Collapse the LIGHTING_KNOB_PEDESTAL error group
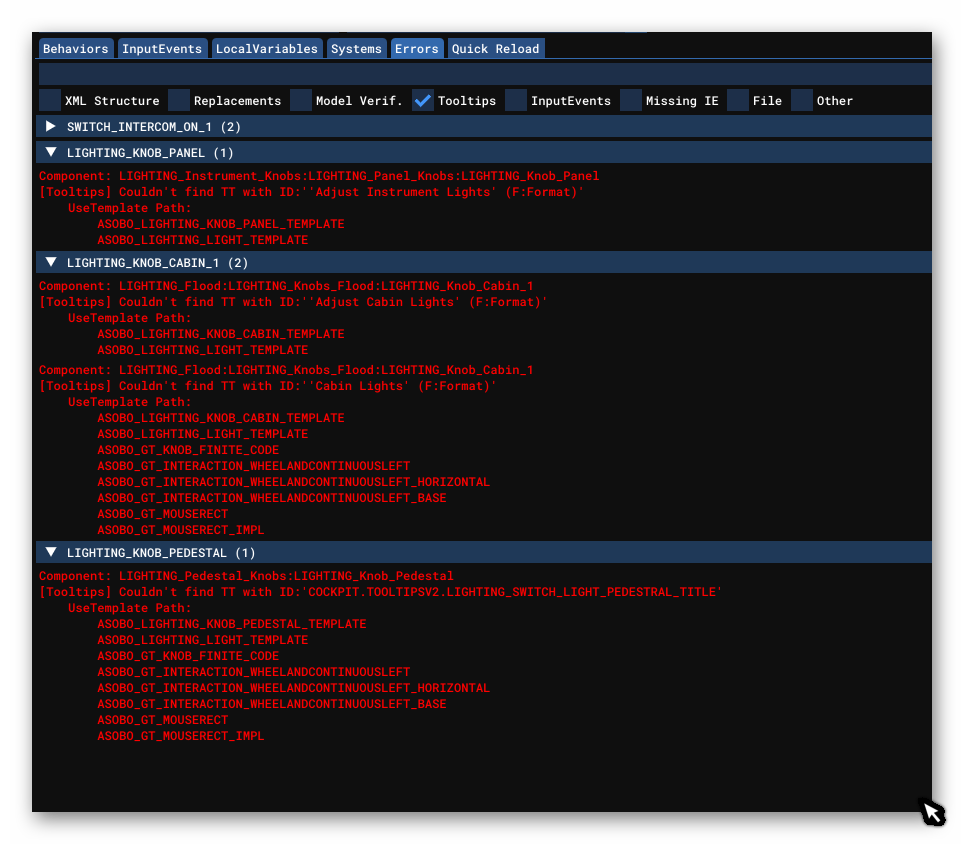This screenshot has width=964, height=844. pos(51,552)
